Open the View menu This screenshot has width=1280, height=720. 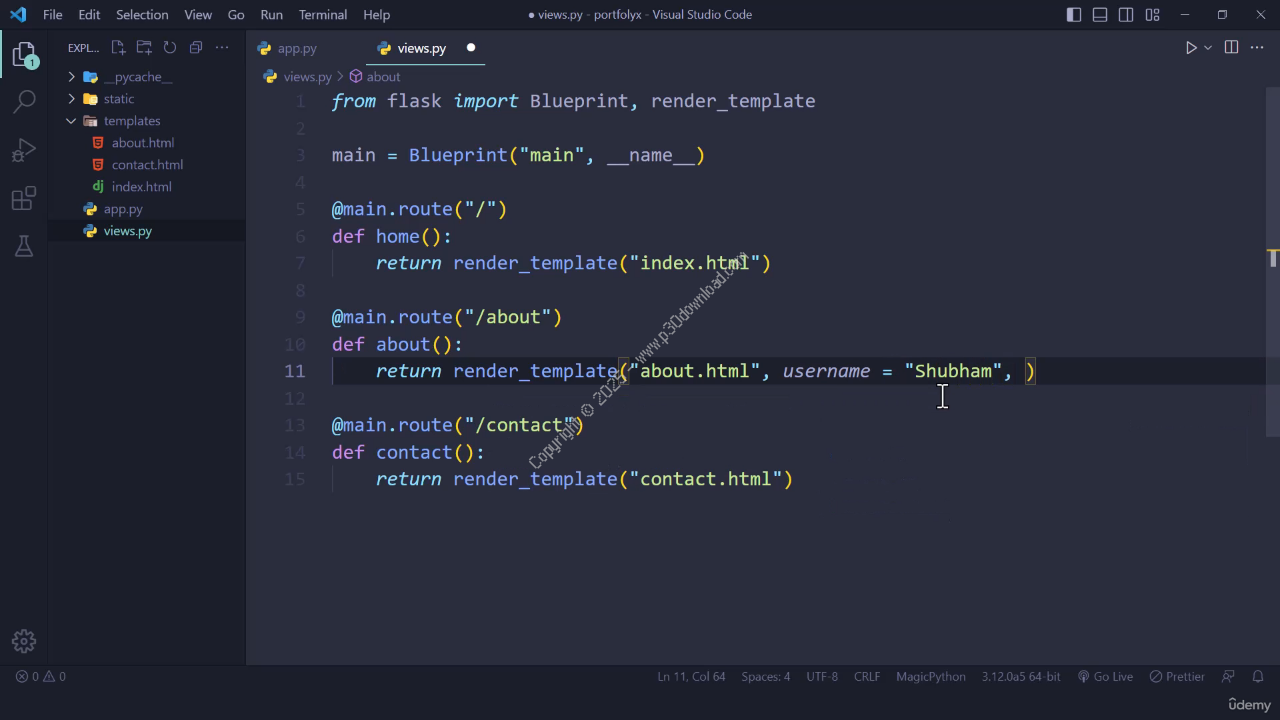198,15
